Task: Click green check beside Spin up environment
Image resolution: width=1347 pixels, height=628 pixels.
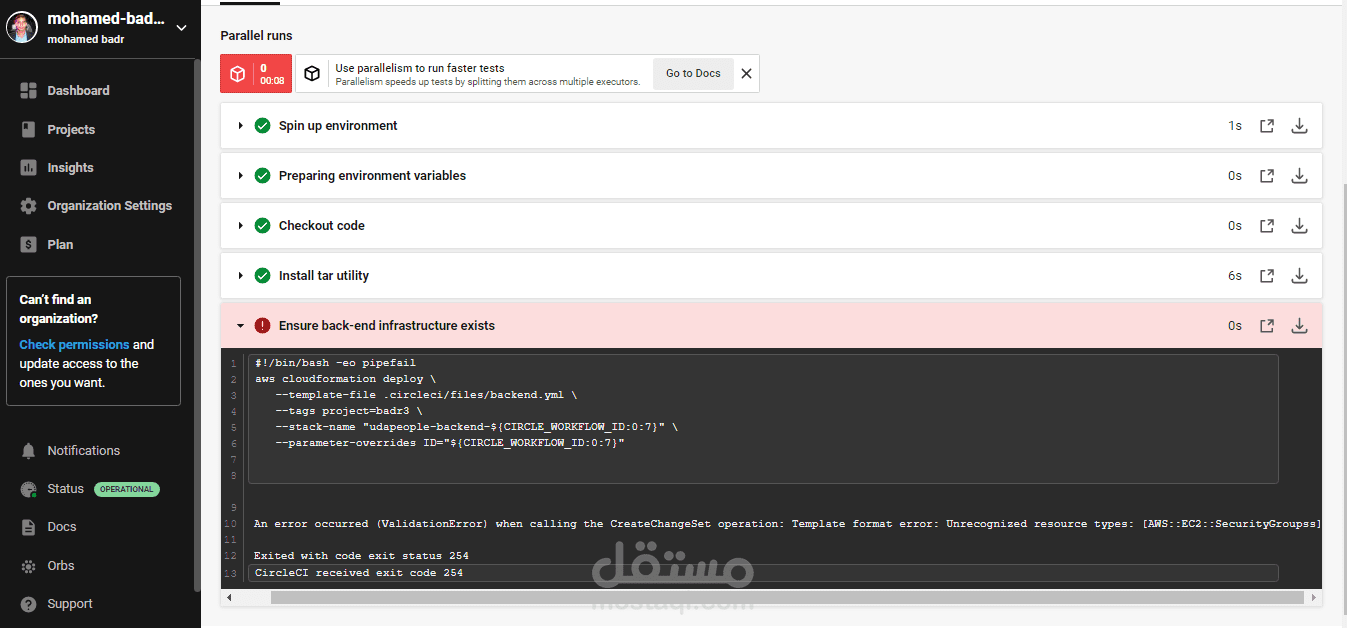Action: pos(262,126)
